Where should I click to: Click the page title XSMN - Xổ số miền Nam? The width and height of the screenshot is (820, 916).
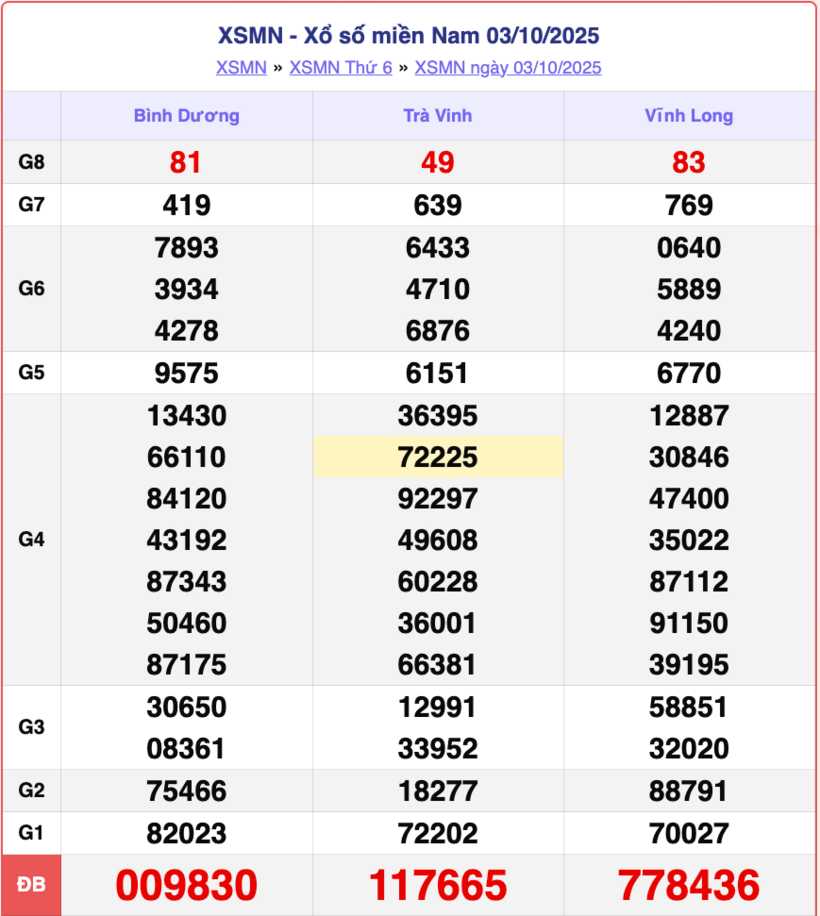tap(409, 36)
